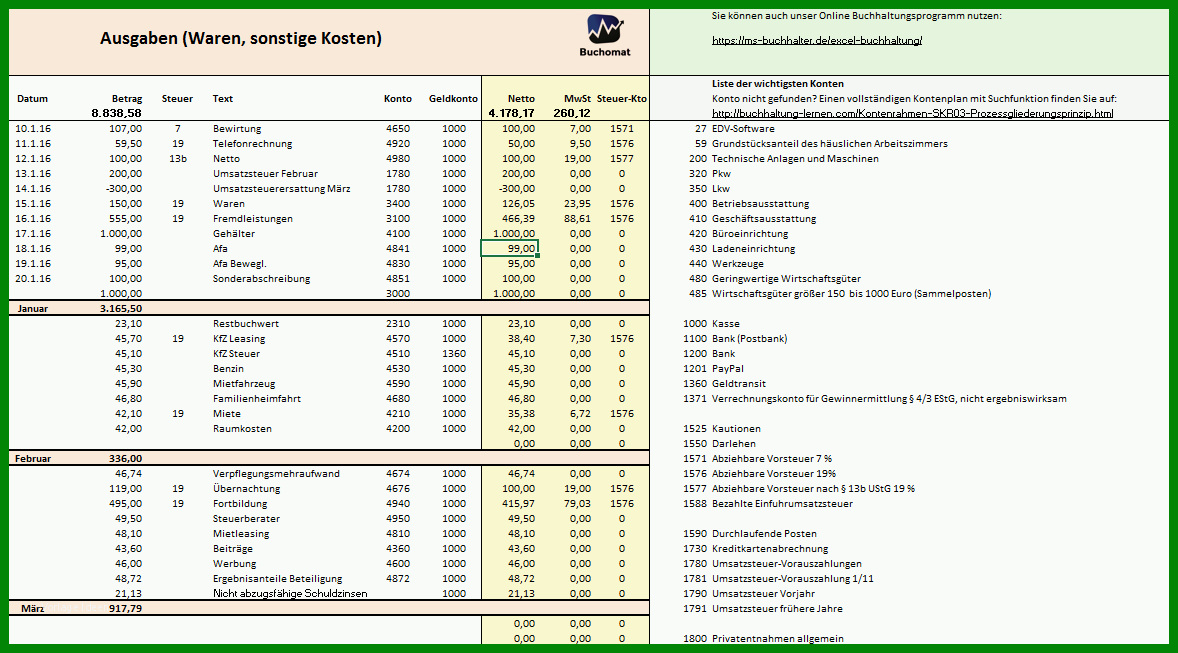Select the Geldkonto 1360 cell for KfZ Steuer
The image size is (1178, 653).
(x=454, y=354)
